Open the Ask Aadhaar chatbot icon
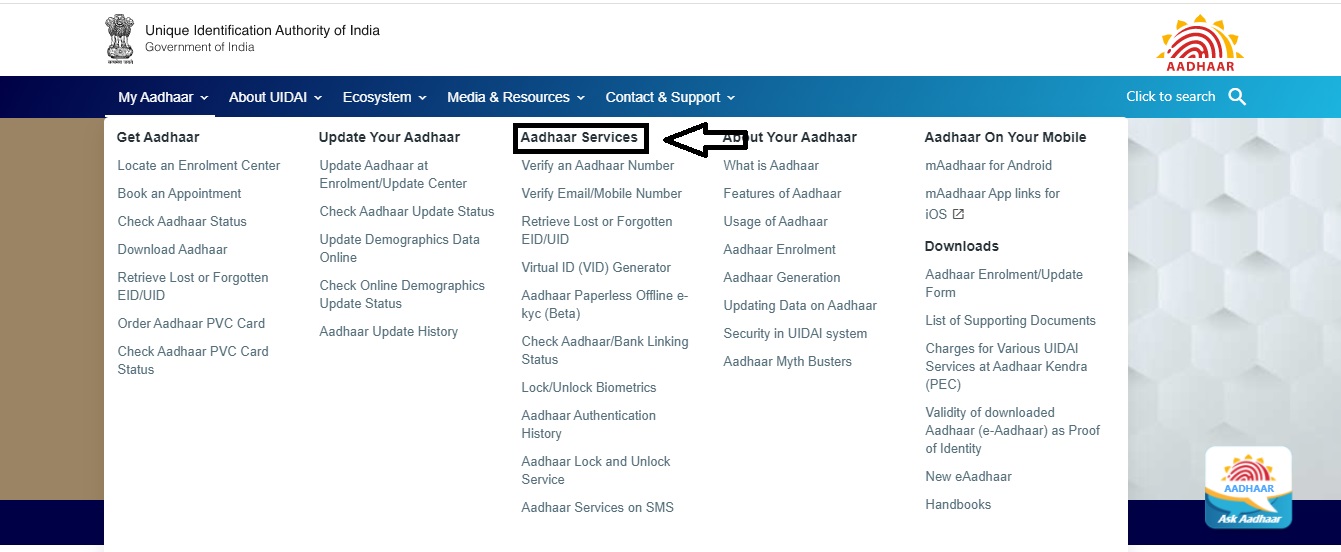Image resolution: width=1341 pixels, height=552 pixels. (x=1248, y=487)
